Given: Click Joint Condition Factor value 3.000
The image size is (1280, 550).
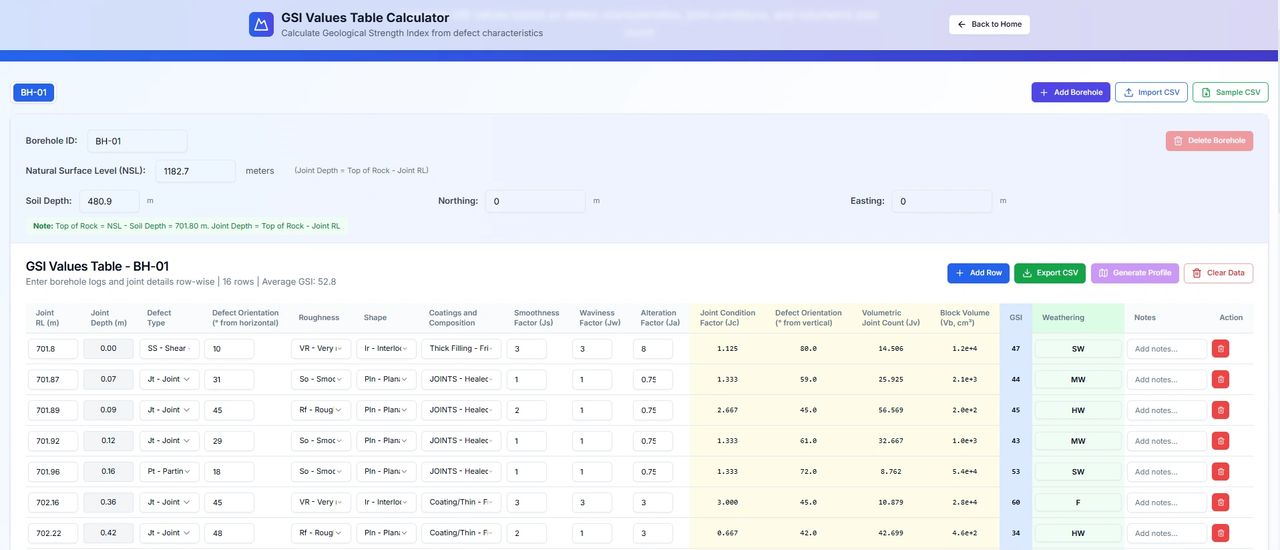Looking at the screenshot, I should [x=728, y=503].
